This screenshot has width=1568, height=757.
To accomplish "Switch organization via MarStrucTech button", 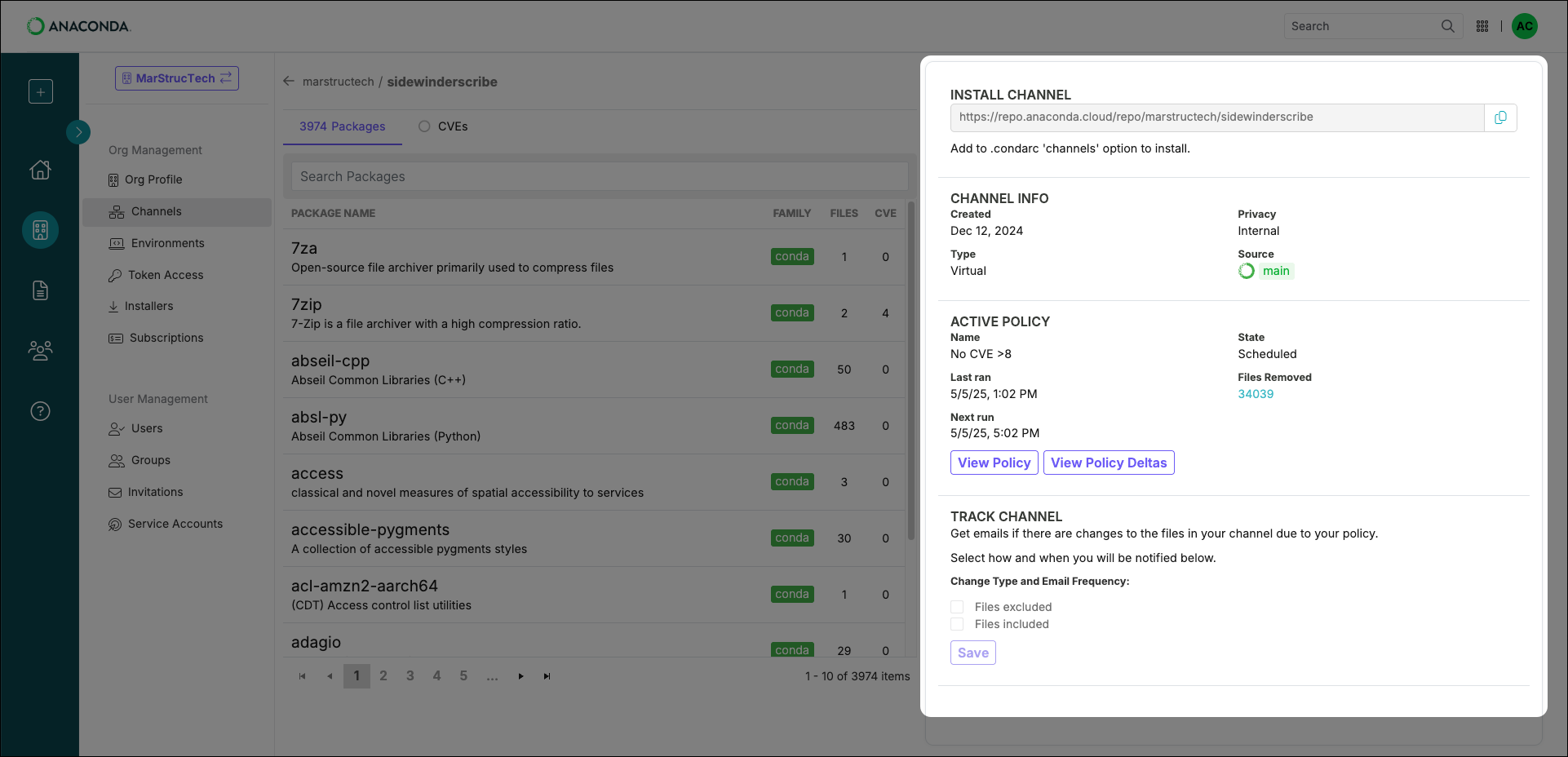I will click(177, 78).
